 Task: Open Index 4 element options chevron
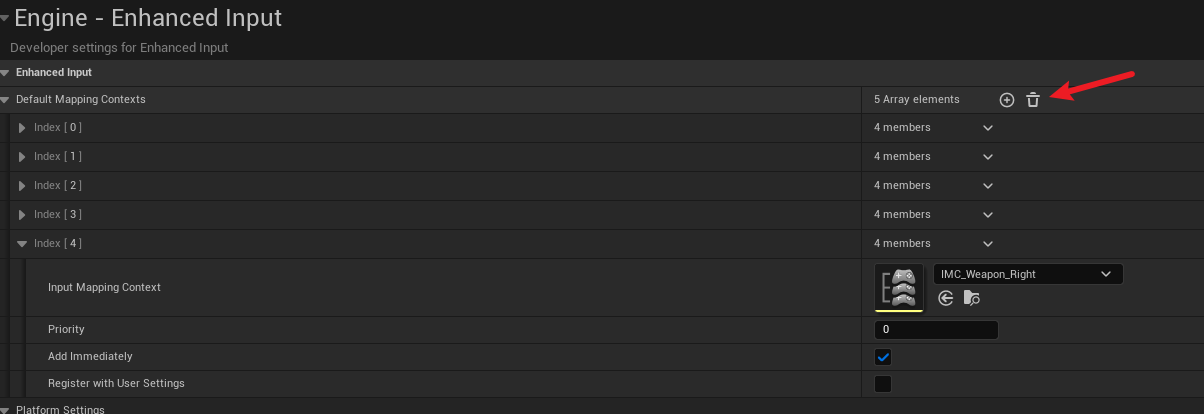click(x=988, y=244)
